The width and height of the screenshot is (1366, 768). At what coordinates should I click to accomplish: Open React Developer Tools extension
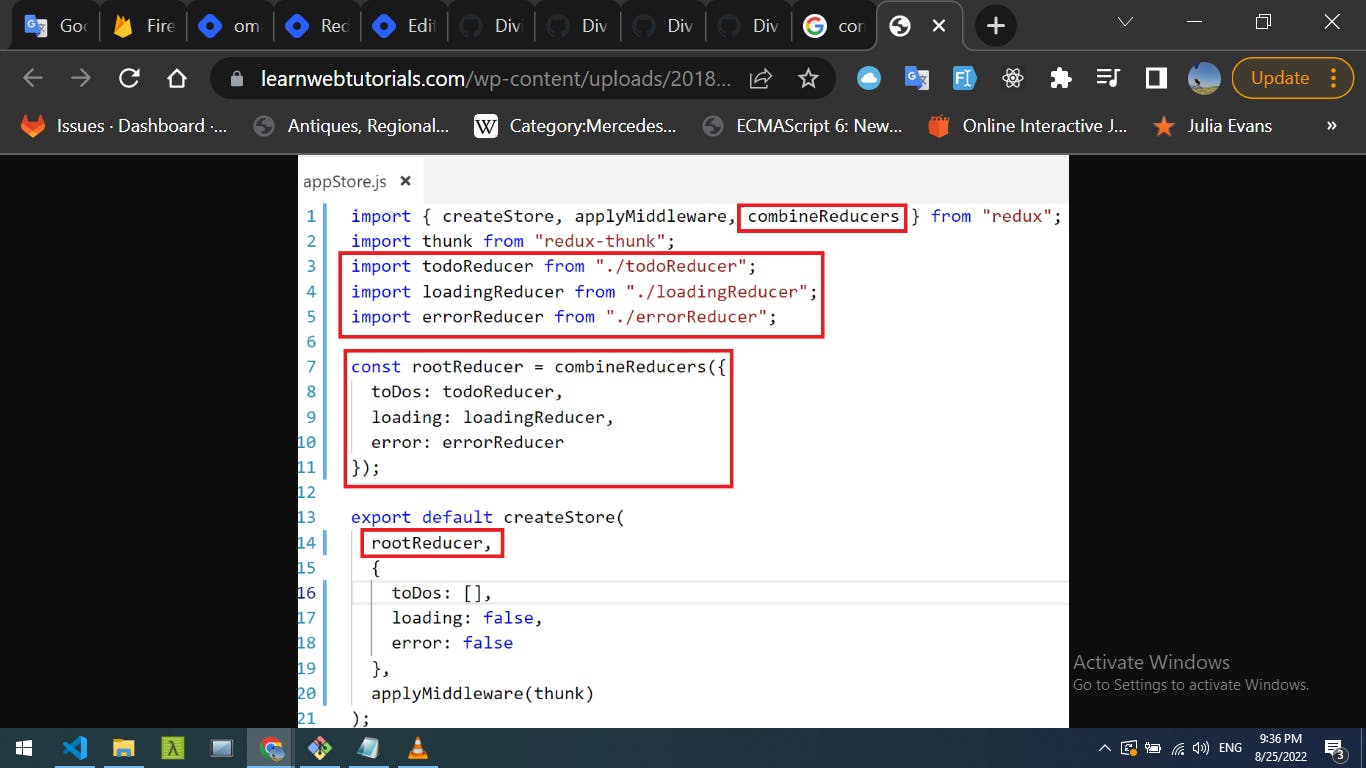click(x=1012, y=78)
